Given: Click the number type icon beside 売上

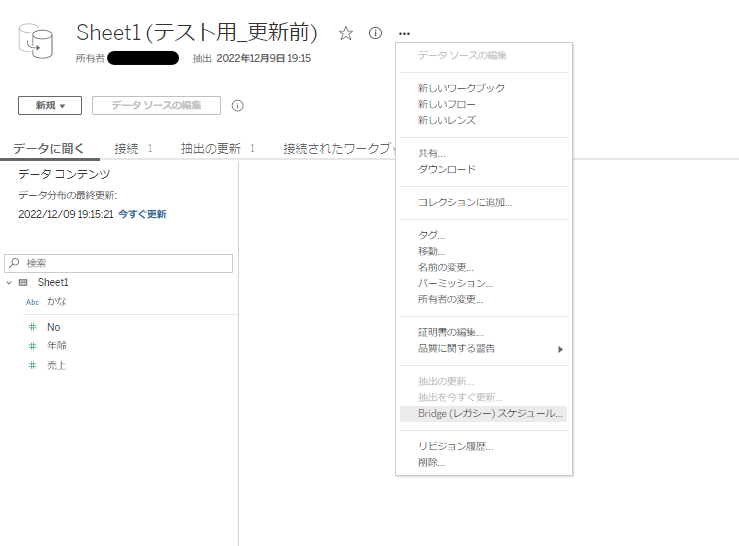Looking at the screenshot, I should 32,366.
